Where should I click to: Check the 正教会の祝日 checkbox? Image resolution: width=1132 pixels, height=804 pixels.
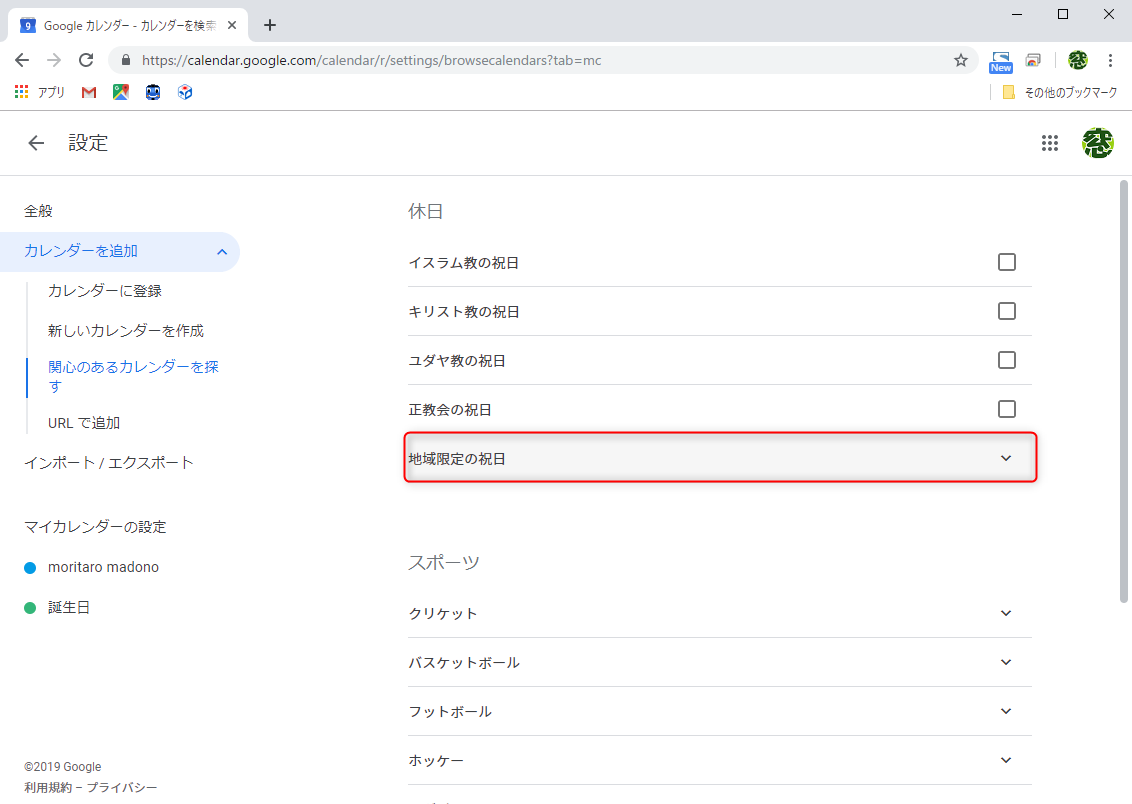coord(1006,409)
